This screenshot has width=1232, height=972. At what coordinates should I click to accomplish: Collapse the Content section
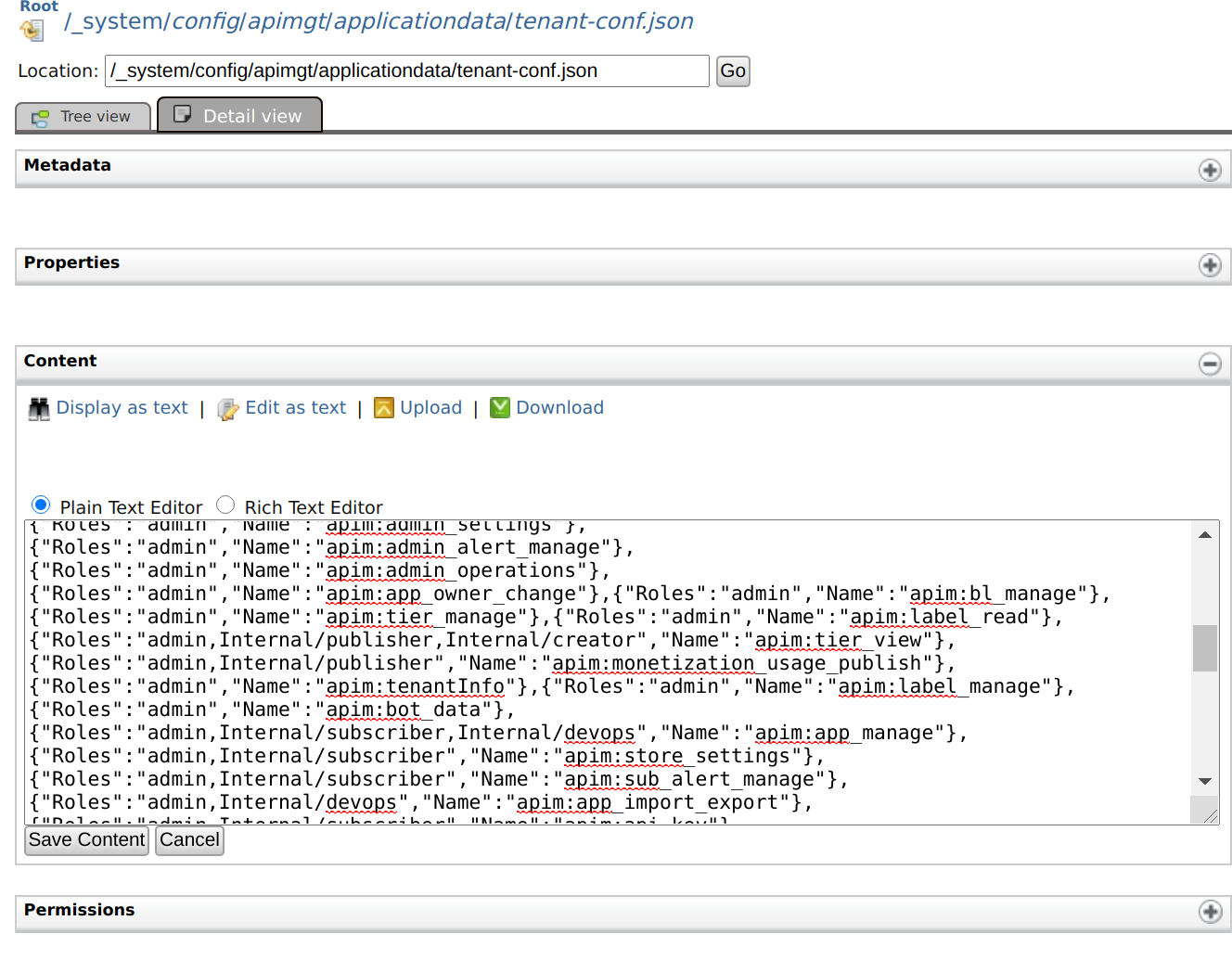[x=1210, y=364]
